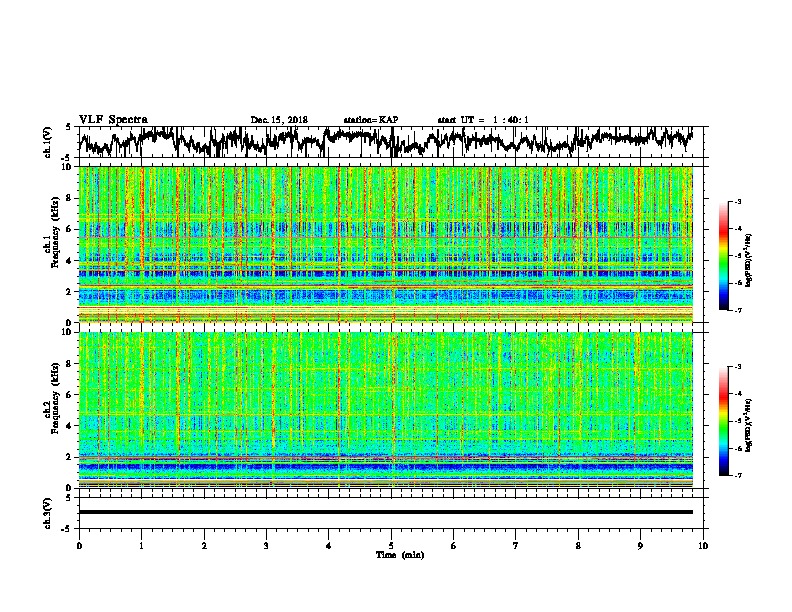Click the "ch.3(V)" axis label at bottom

click(x=48, y=513)
